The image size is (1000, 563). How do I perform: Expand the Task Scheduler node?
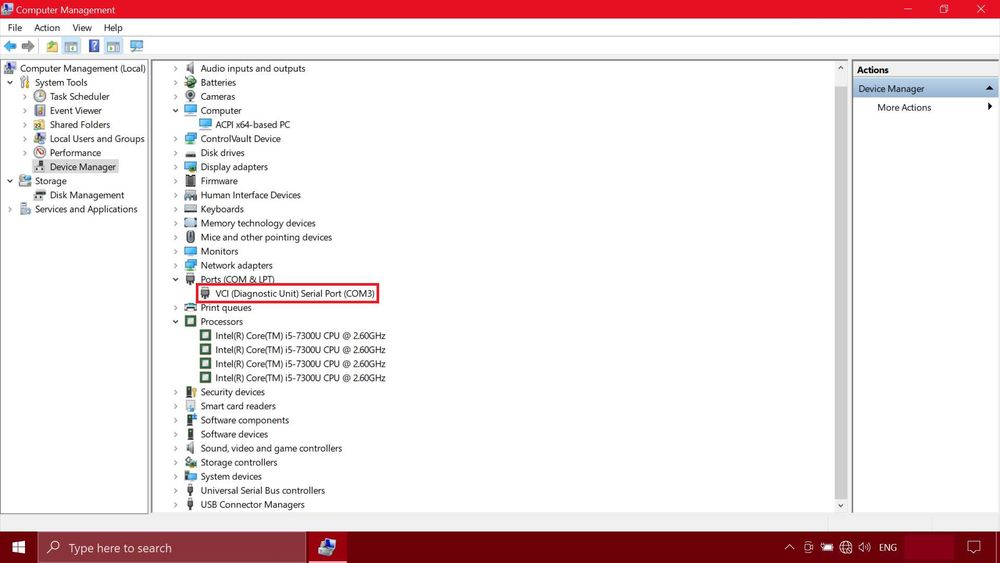tap(25, 96)
